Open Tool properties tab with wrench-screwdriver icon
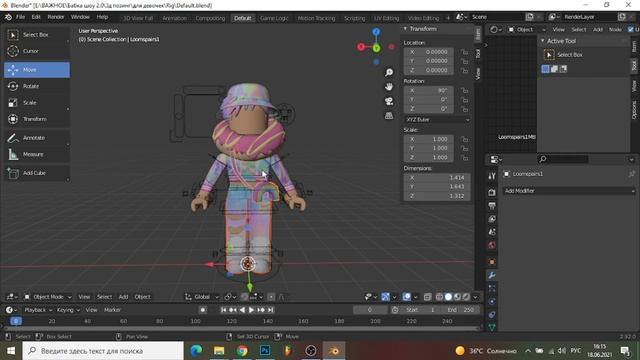This screenshot has width=640, height=360. [492, 176]
